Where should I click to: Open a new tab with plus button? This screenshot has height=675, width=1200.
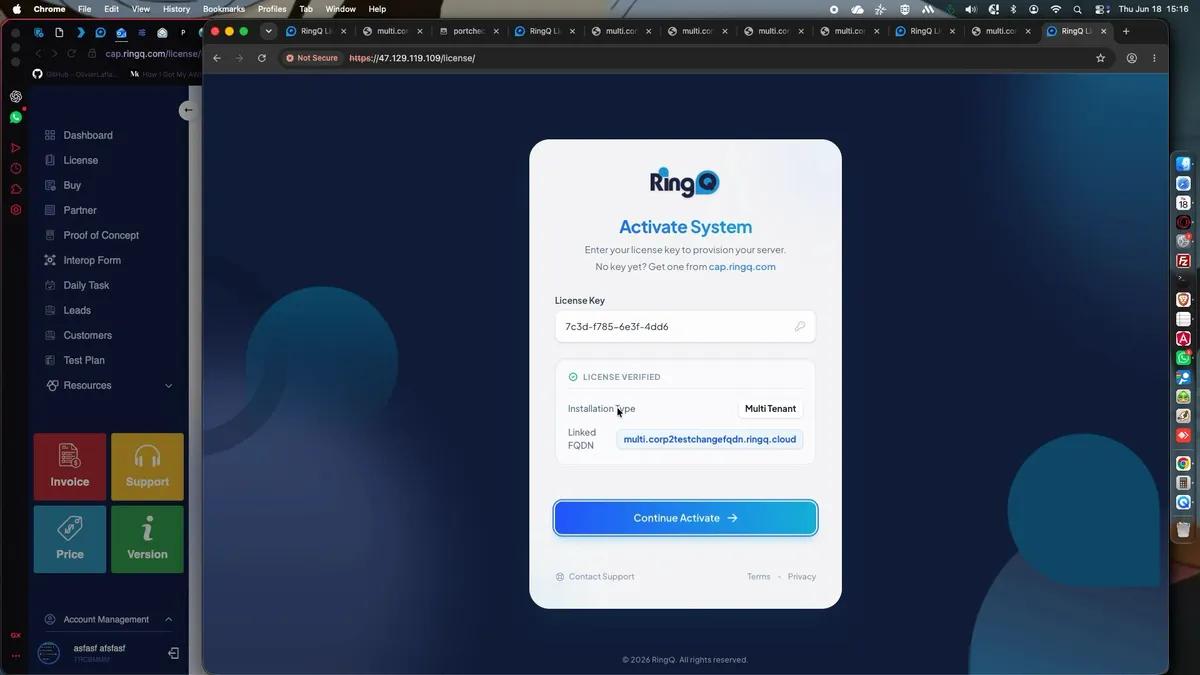coord(1126,31)
